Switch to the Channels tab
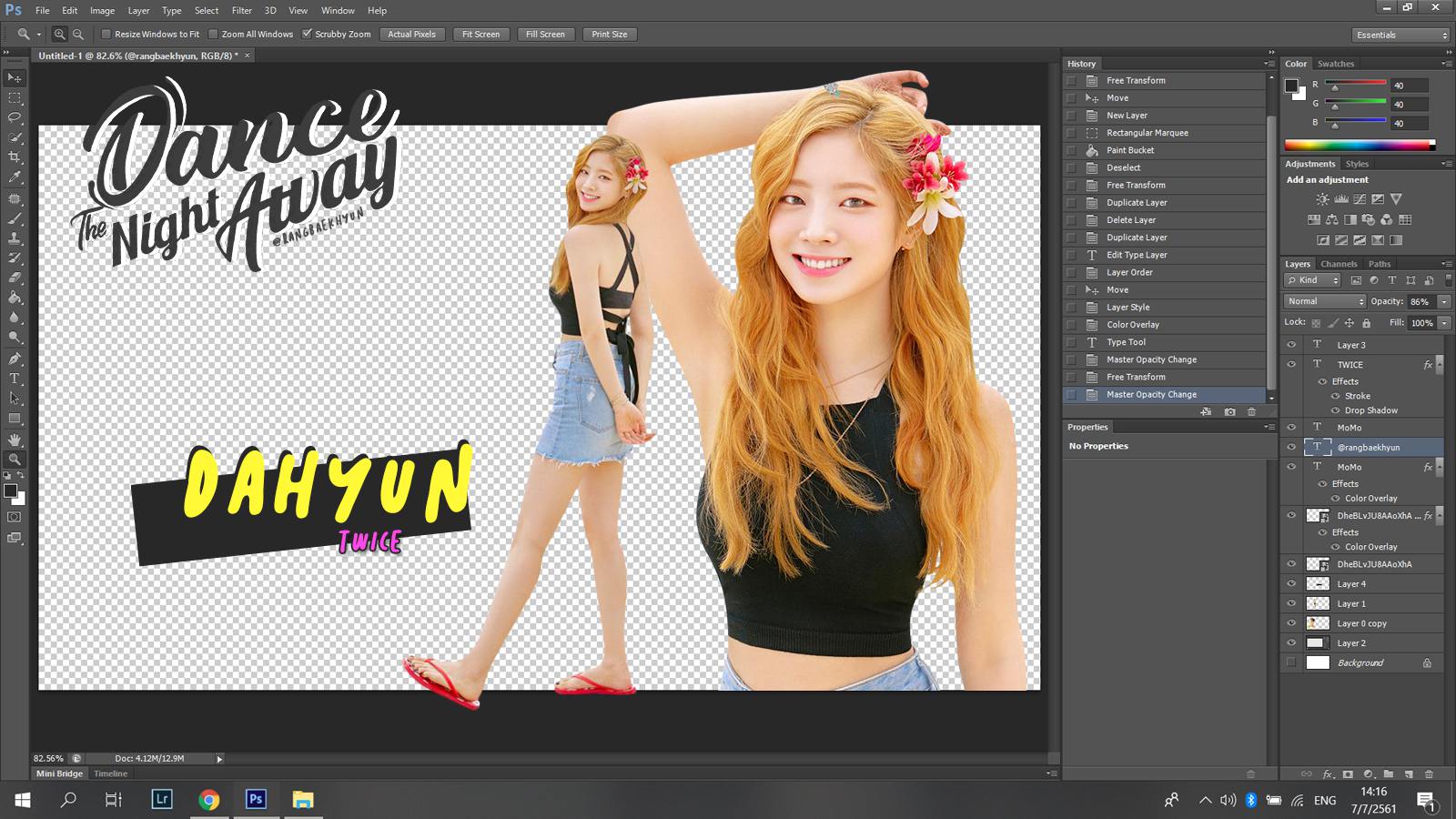This screenshot has height=819, width=1456. pyautogui.click(x=1339, y=264)
